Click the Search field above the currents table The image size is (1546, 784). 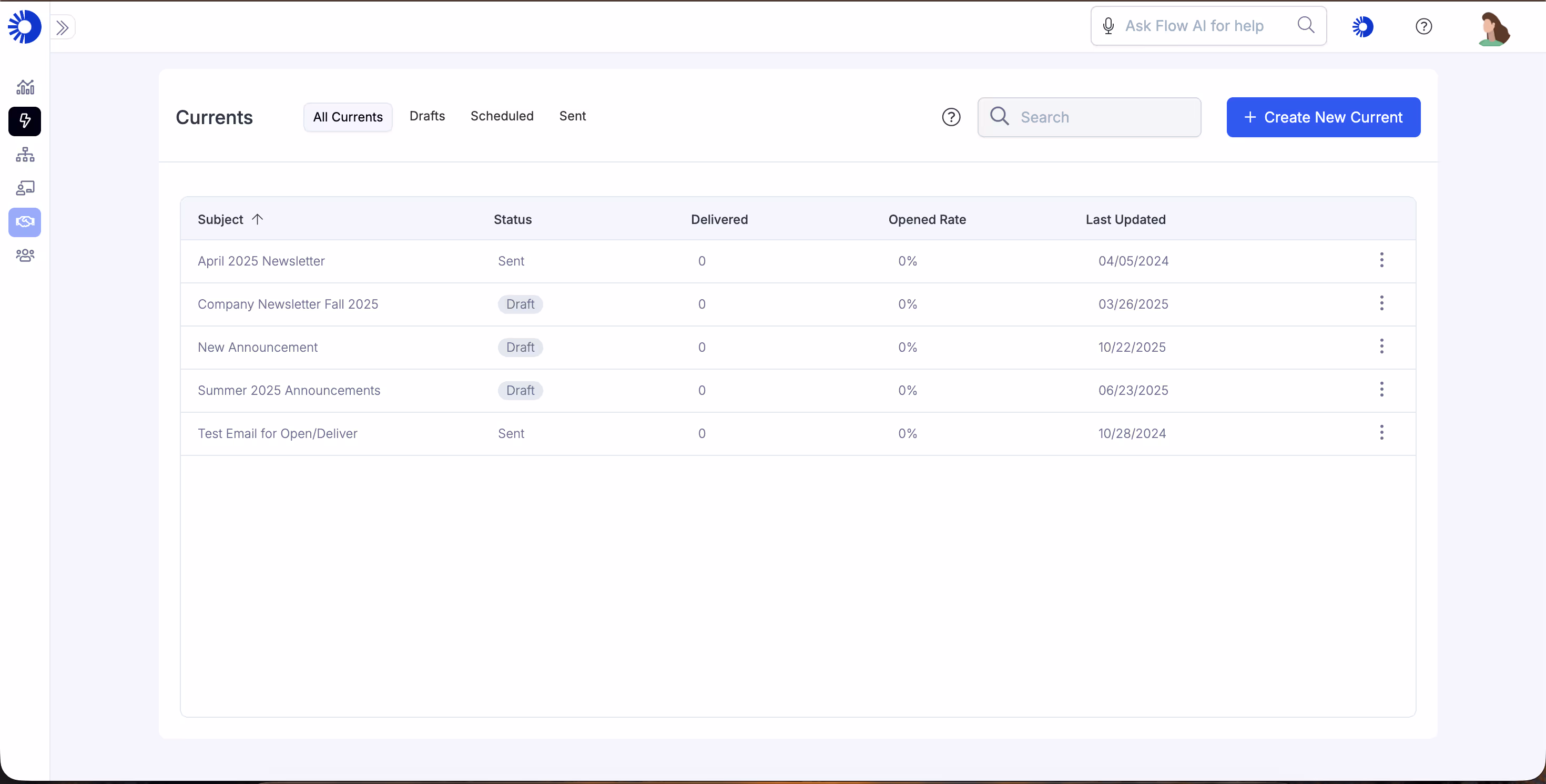pos(1089,117)
